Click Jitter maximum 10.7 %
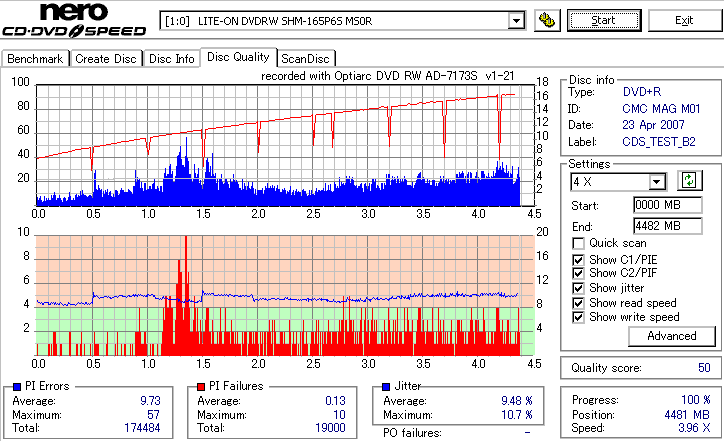The image size is (724, 441). (x=517, y=415)
